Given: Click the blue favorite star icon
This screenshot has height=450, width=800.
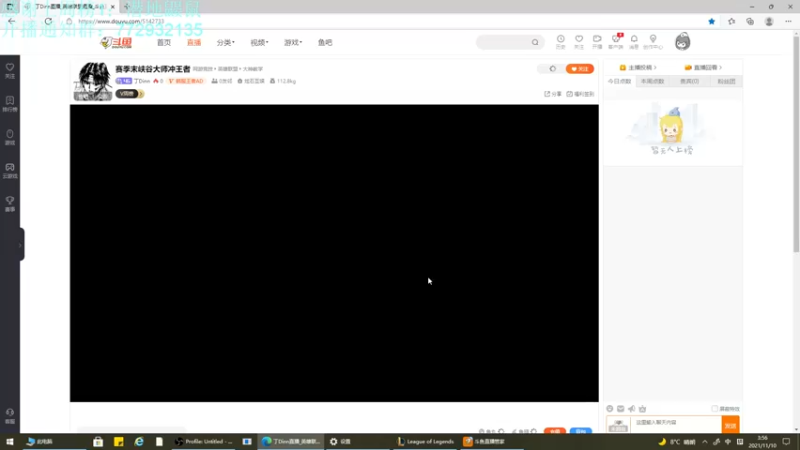Looking at the screenshot, I should point(711,21).
